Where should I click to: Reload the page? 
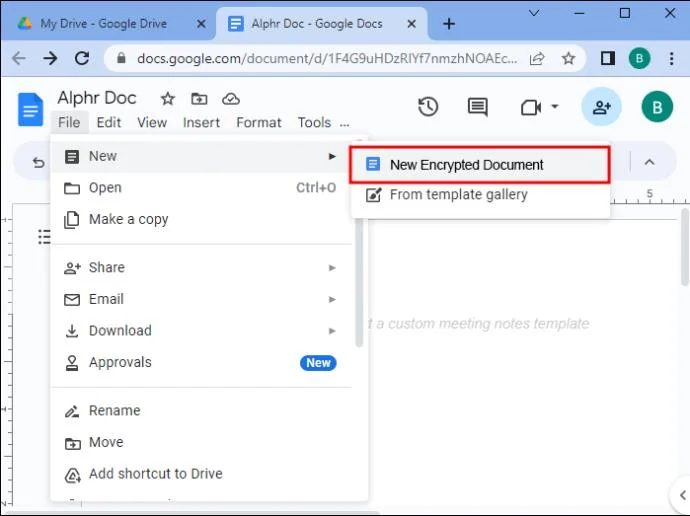click(82, 58)
